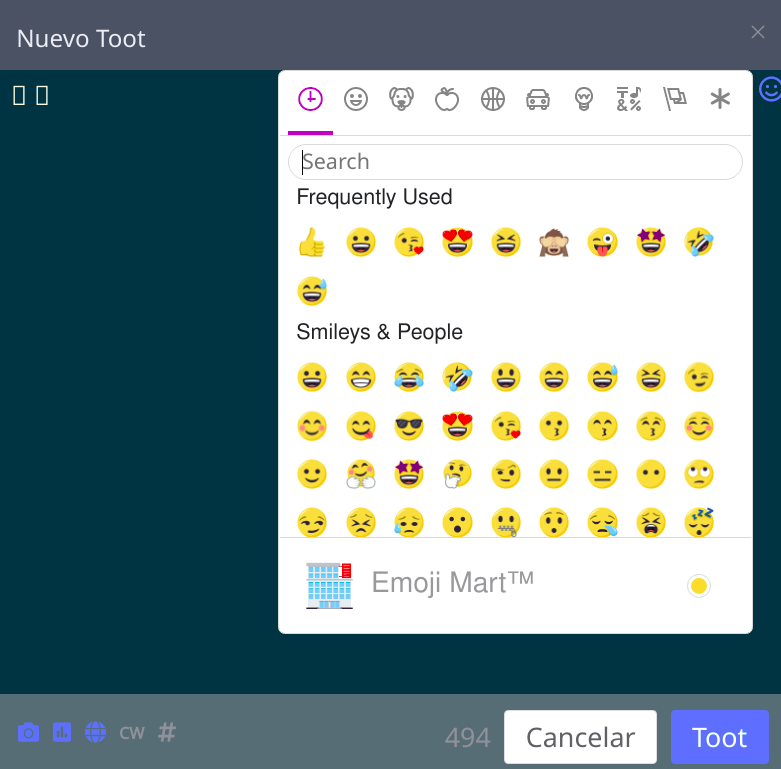The height and width of the screenshot is (769, 781).
Task: Open the Travel & Places car tab
Action: [538, 99]
